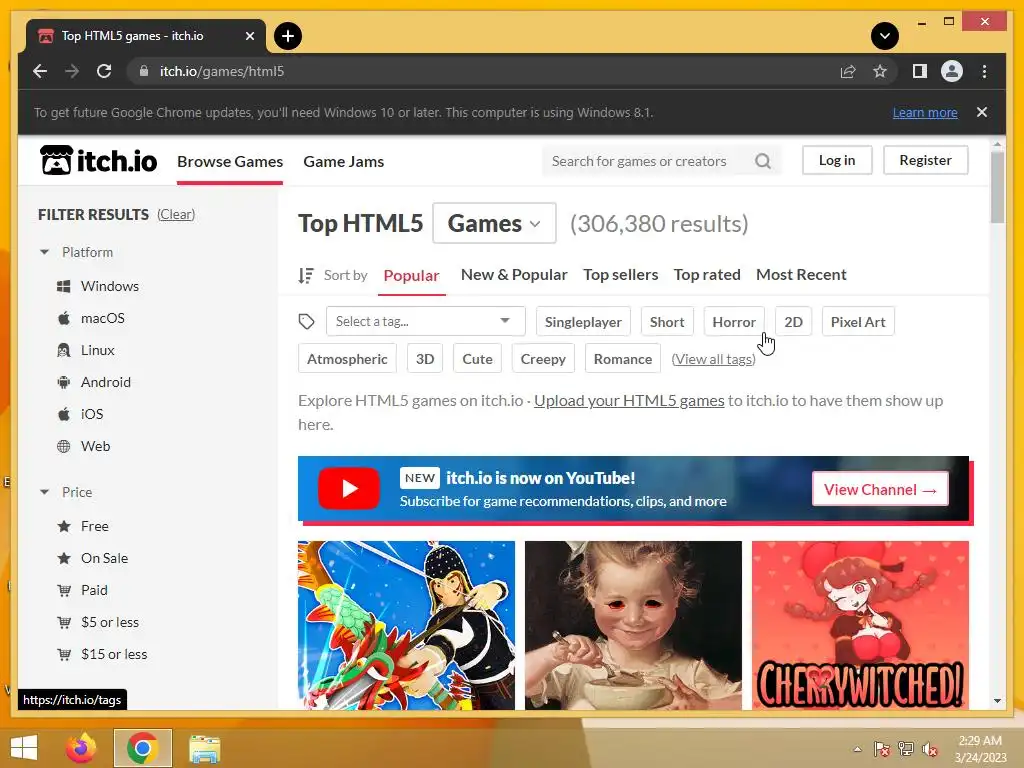
Task: Open the Chrome tab search dropdown arrow
Action: [885, 36]
